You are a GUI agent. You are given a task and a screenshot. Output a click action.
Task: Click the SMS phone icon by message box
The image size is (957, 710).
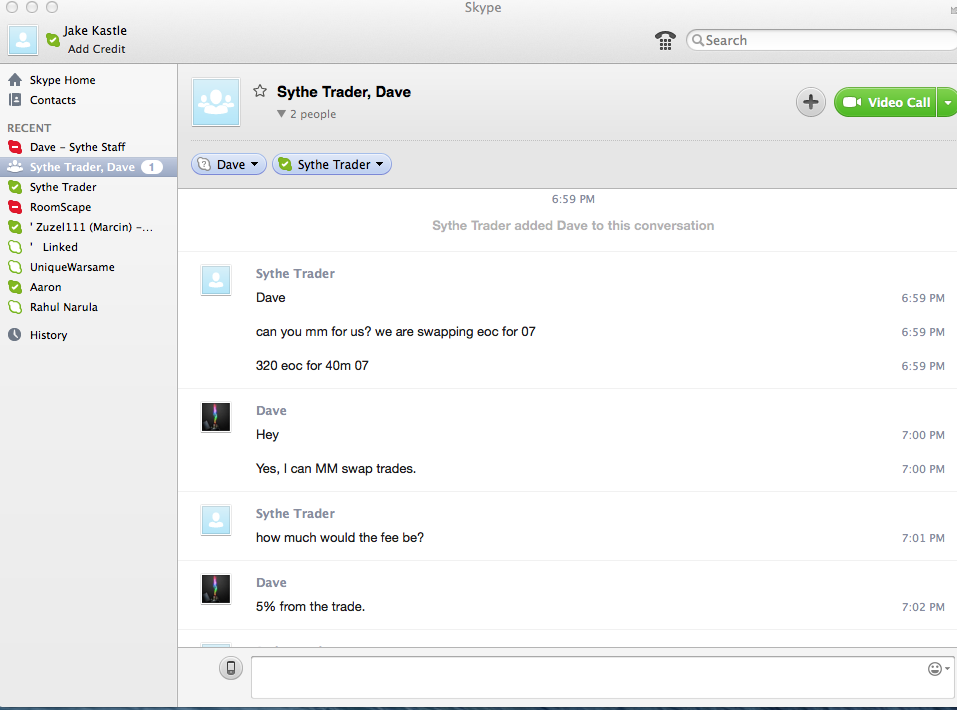tap(231, 668)
